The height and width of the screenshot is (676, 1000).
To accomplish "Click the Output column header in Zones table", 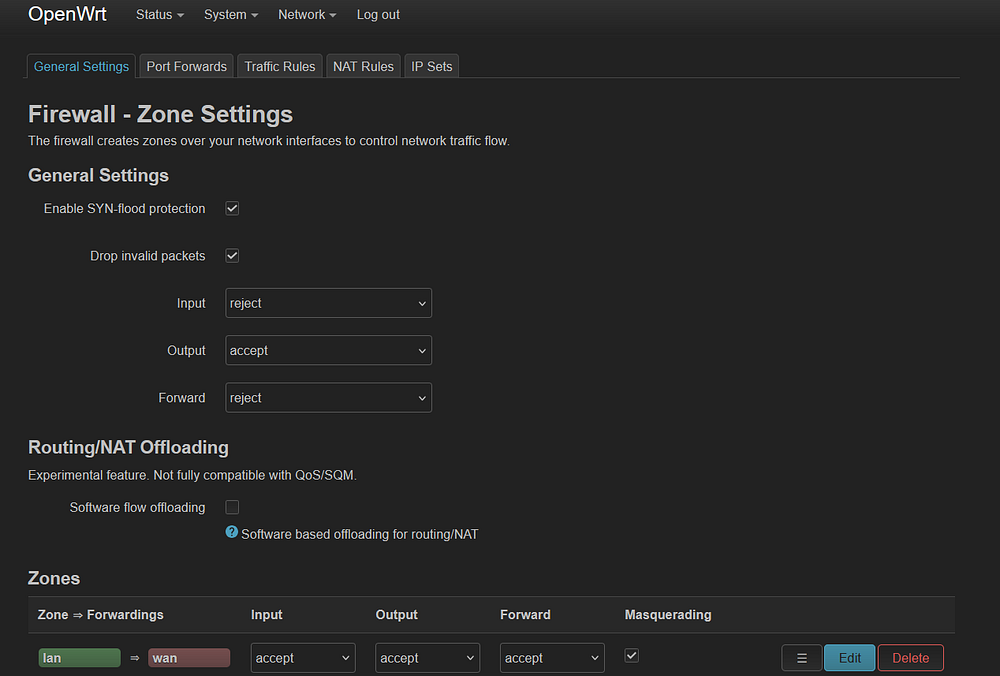I will [x=397, y=615].
